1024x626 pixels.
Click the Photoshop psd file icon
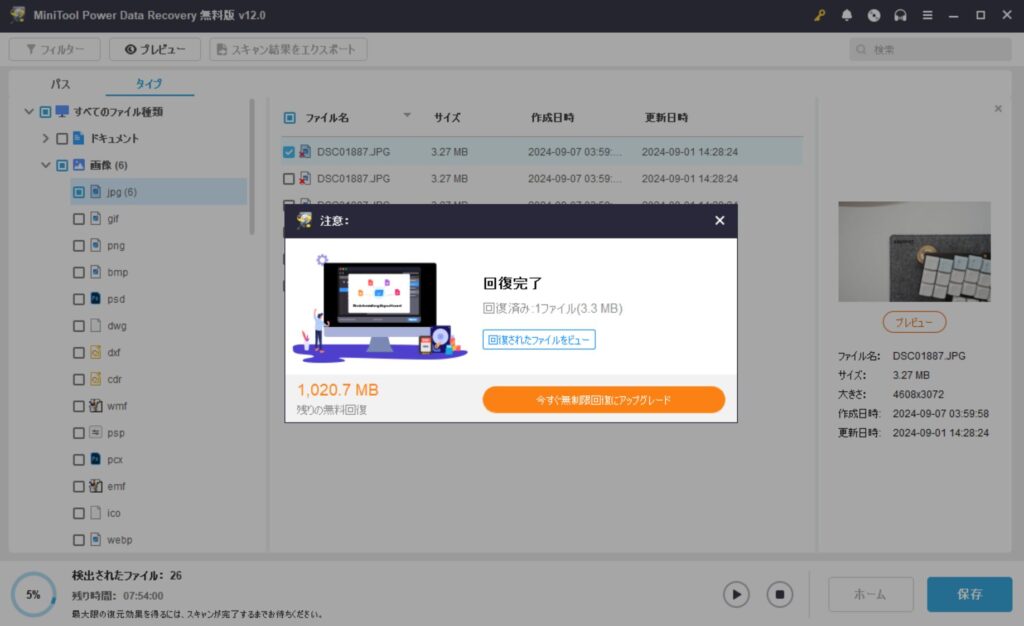pyautogui.click(x=95, y=298)
